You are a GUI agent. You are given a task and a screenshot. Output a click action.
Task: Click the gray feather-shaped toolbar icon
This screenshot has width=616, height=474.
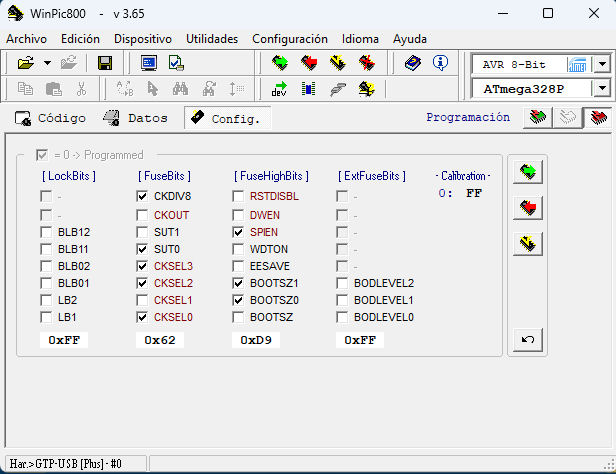pos(338,89)
